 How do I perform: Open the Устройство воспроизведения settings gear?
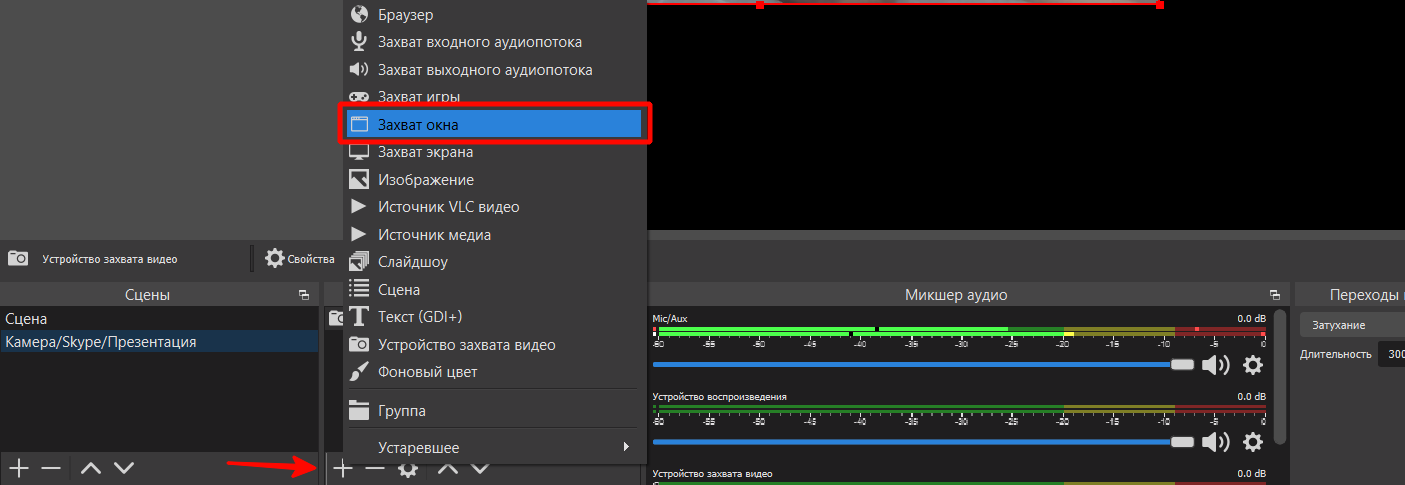click(x=1252, y=442)
